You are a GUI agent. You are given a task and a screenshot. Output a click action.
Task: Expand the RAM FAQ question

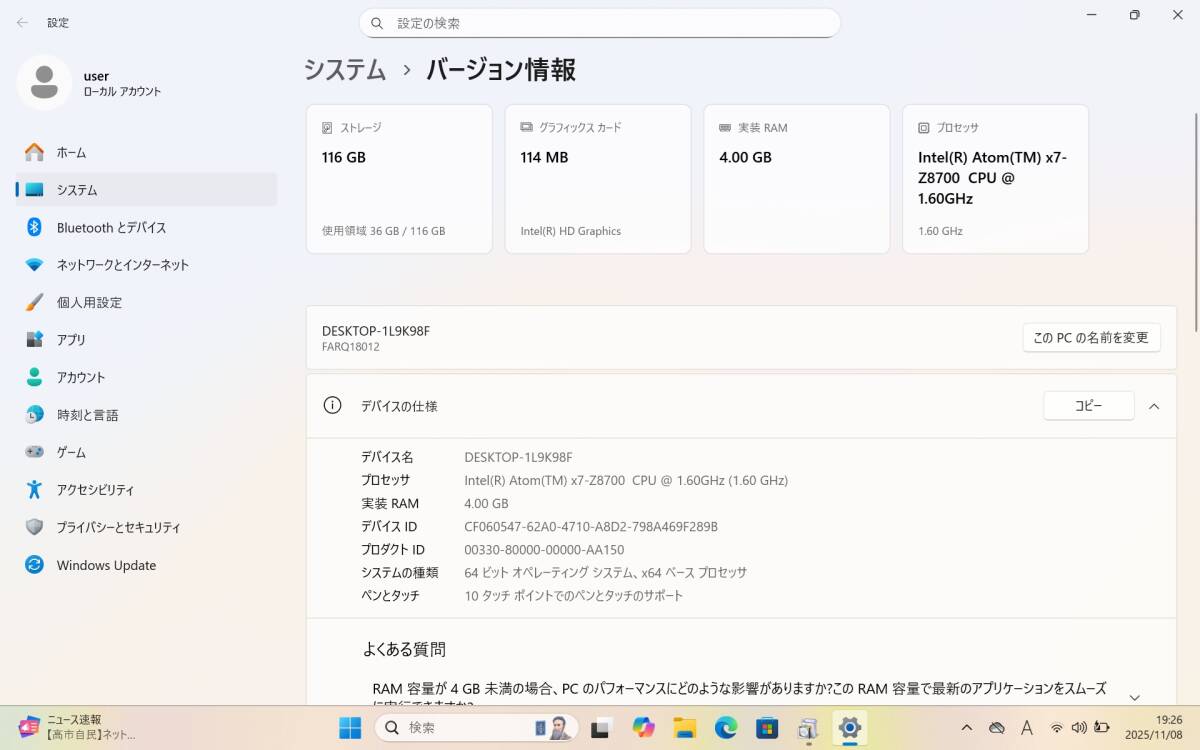pos(1134,697)
